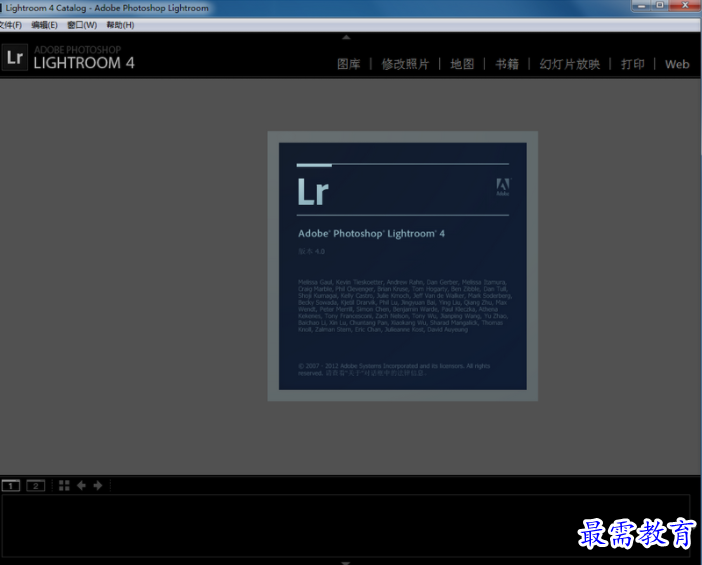Go back using the left arrow icon
702x565 pixels.
tap(81, 485)
